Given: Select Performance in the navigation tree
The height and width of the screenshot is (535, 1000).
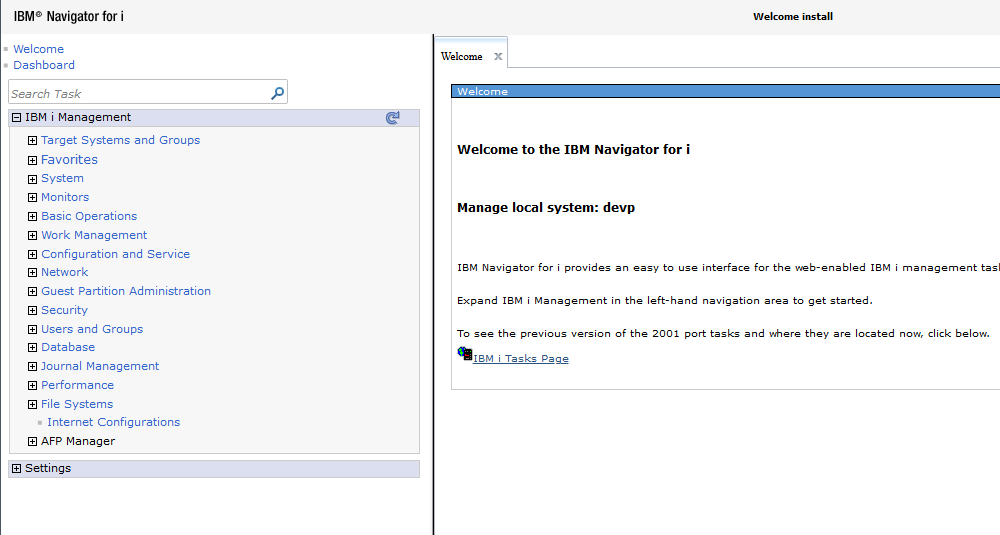Looking at the screenshot, I should tap(77, 385).
